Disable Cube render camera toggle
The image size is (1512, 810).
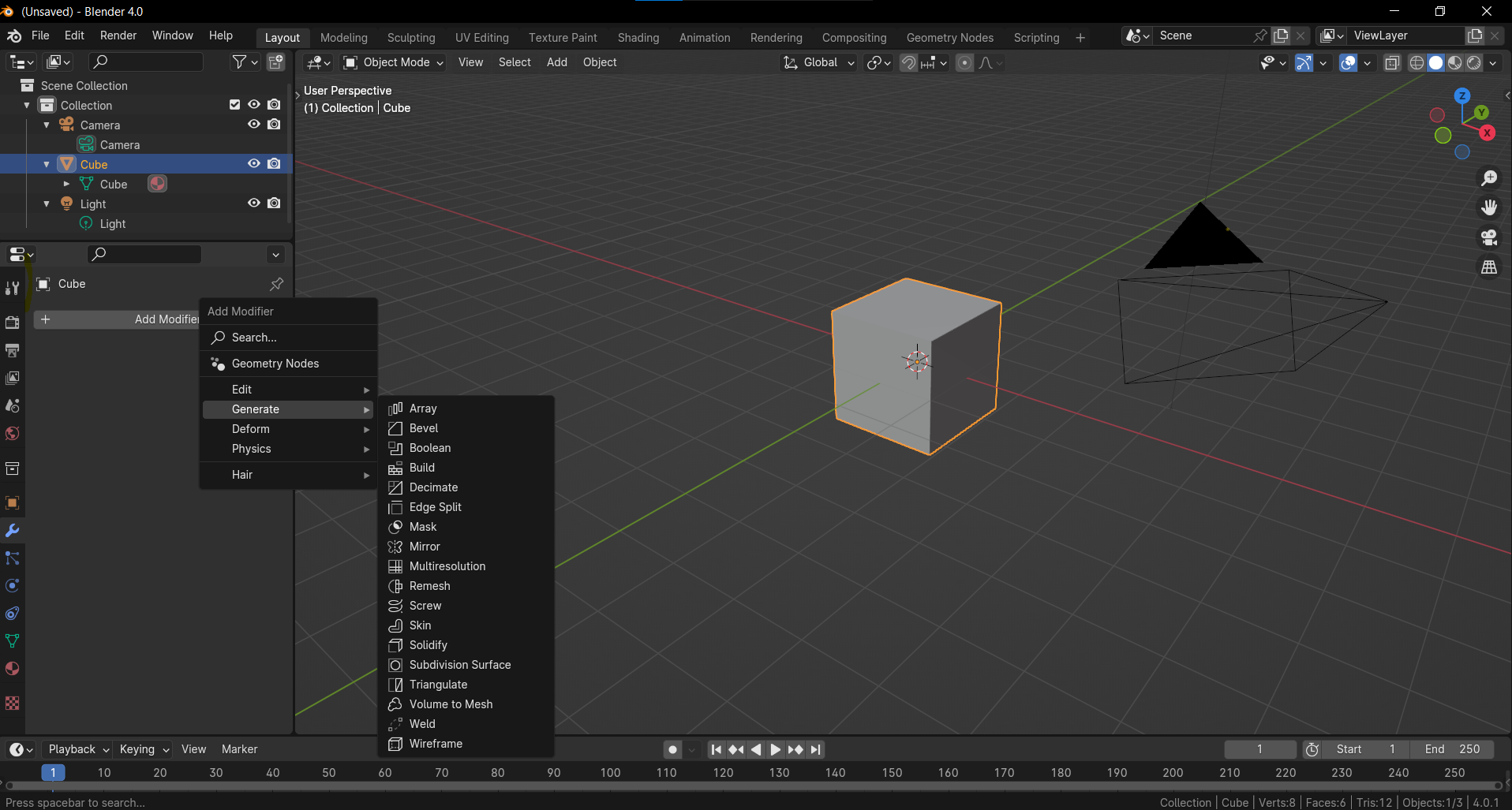(x=274, y=164)
